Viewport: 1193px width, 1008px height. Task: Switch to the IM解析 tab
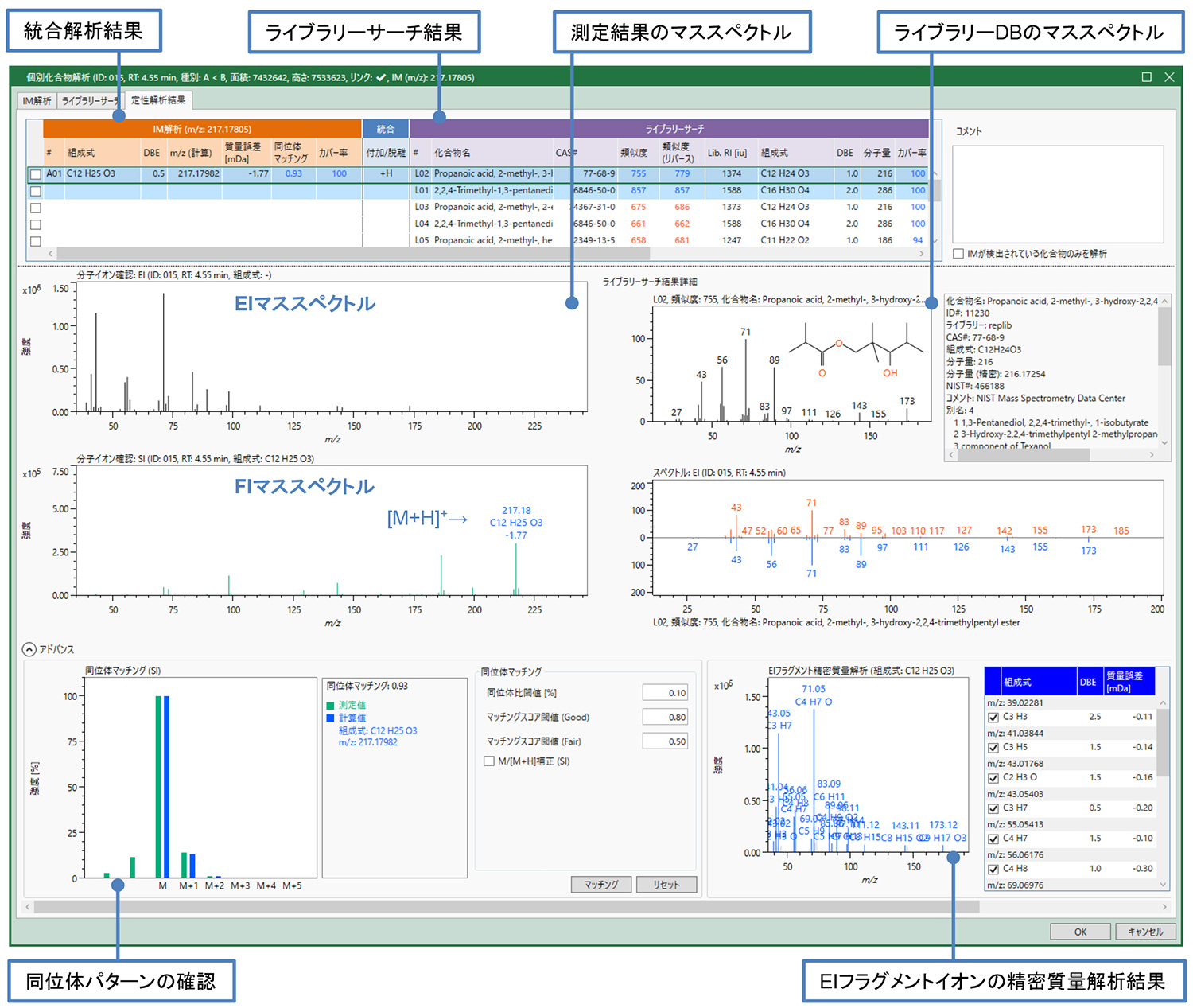37,101
